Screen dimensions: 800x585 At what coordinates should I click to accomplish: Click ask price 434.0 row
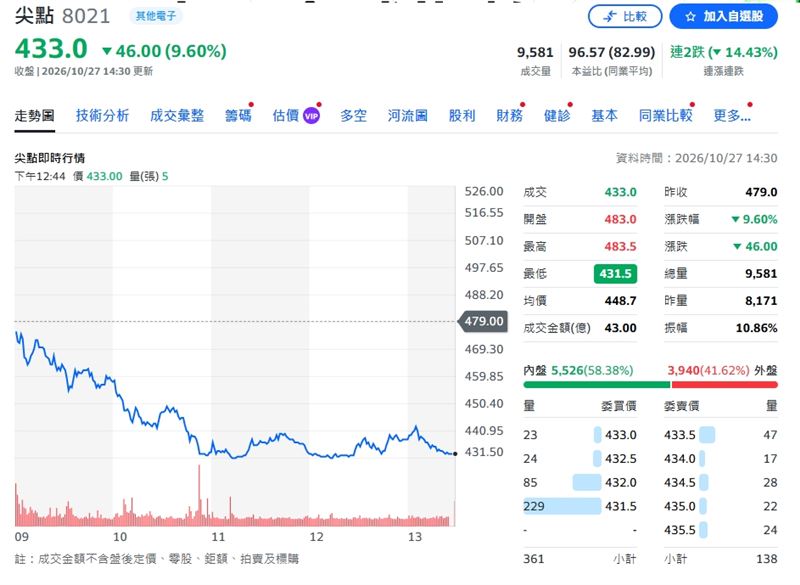(x=720, y=459)
